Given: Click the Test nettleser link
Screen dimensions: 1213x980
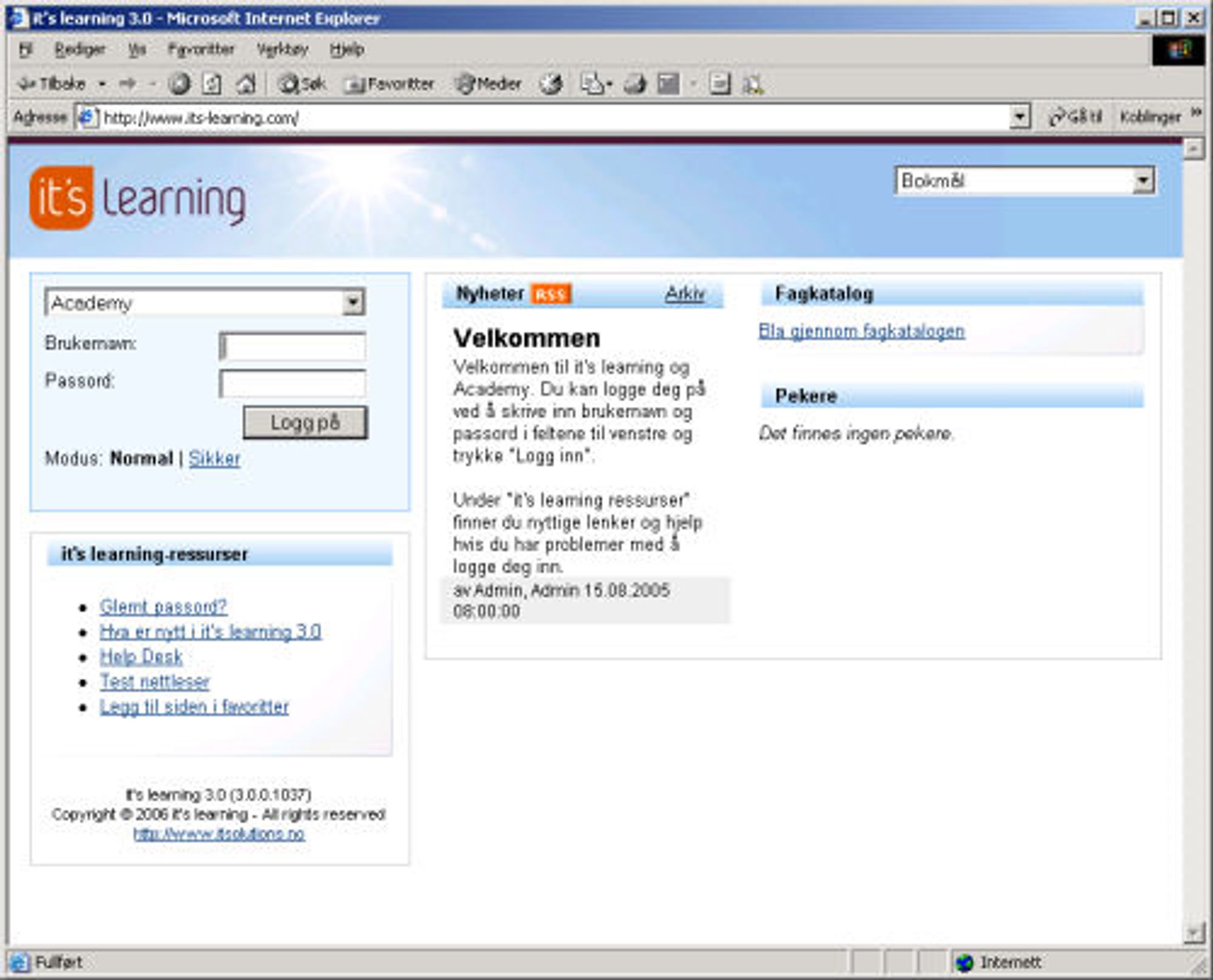Looking at the screenshot, I should pyautogui.click(x=155, y=682).
